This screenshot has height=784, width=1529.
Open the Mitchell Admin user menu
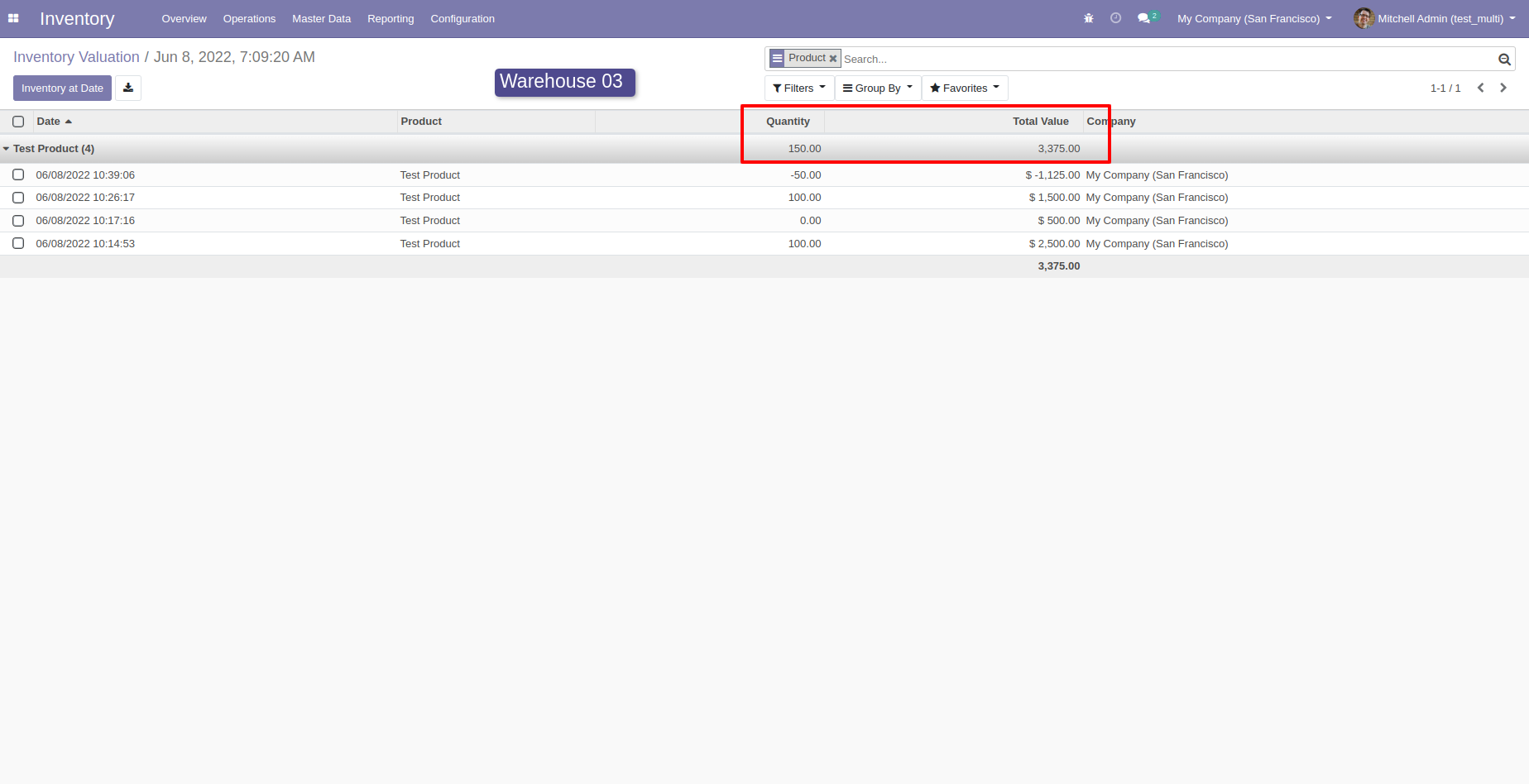[1435, 18]
